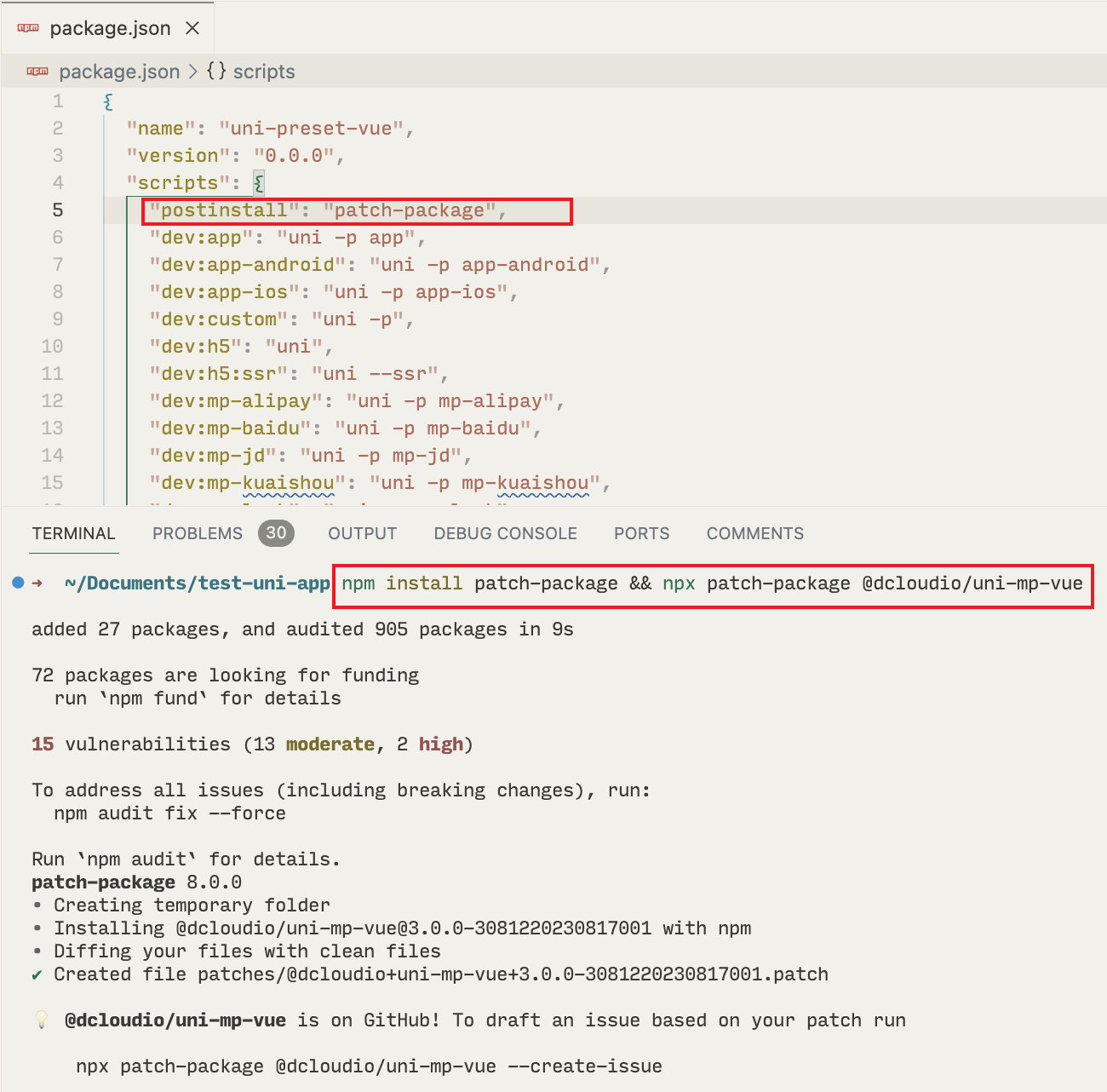Switch to the DEBUG CONSOLE tab

[x=505, y=533]
